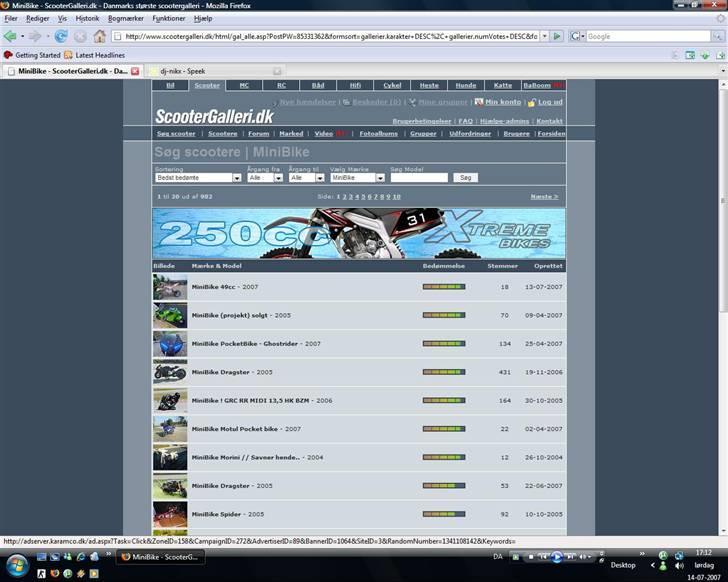Switch to the Cykel site tab
Viewport: 728px width, 582px height.
pyautogui.click(x=392, y=85)
